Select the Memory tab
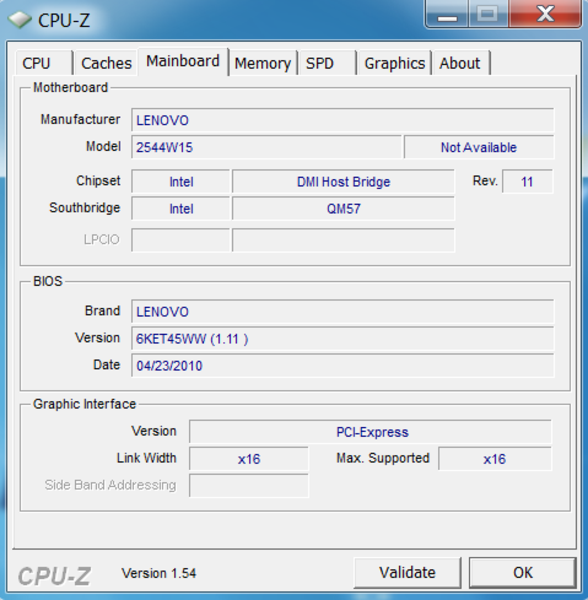Viewport: 588px width, 600px height. point(263,63)
